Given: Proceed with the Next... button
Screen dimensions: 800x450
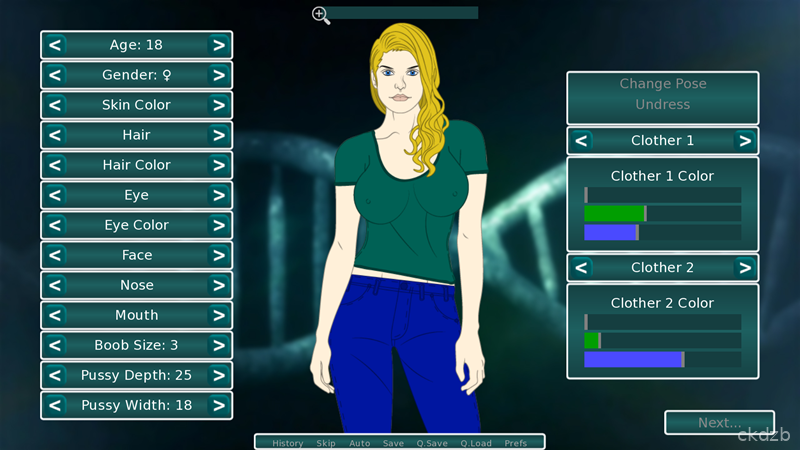Looking at the screenshot, I should (x=719, y=422).
